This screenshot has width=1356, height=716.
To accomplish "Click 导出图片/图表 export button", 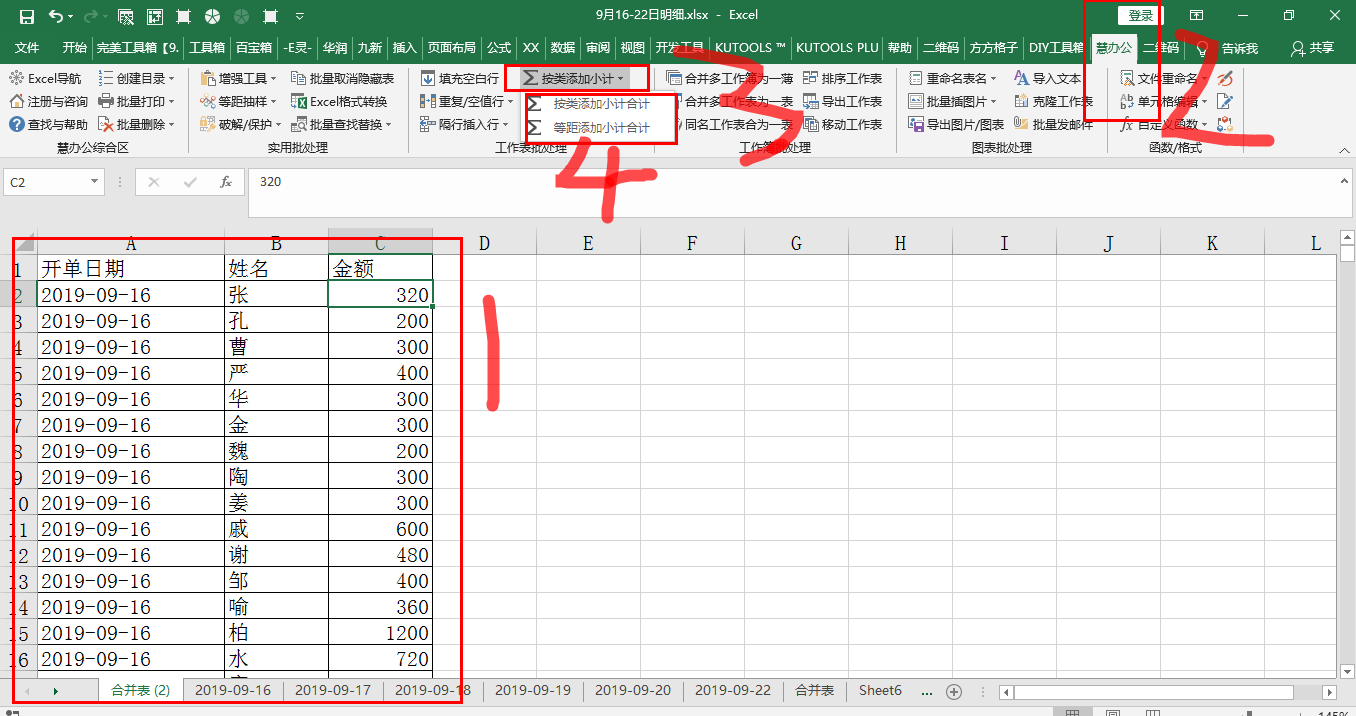I will pos(956,124).
